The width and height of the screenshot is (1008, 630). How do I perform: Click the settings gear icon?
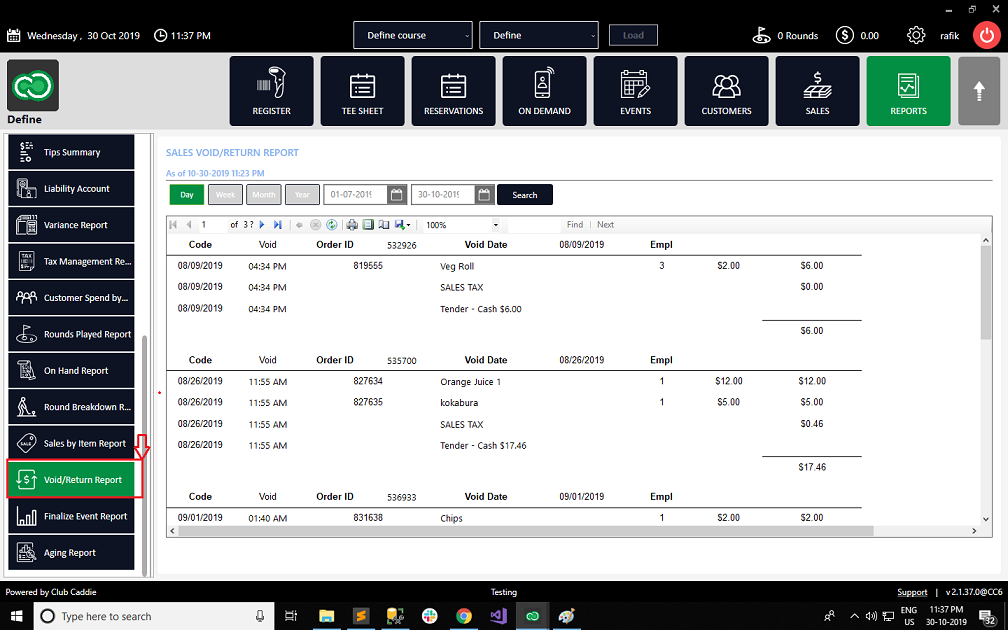915,35
